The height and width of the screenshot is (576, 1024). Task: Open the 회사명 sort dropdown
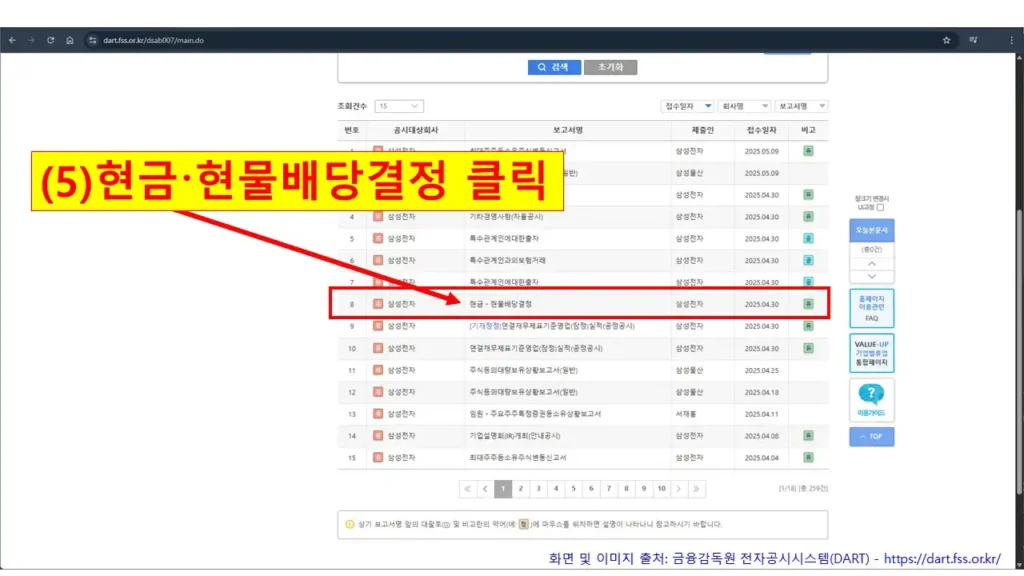tap(744, 106)
